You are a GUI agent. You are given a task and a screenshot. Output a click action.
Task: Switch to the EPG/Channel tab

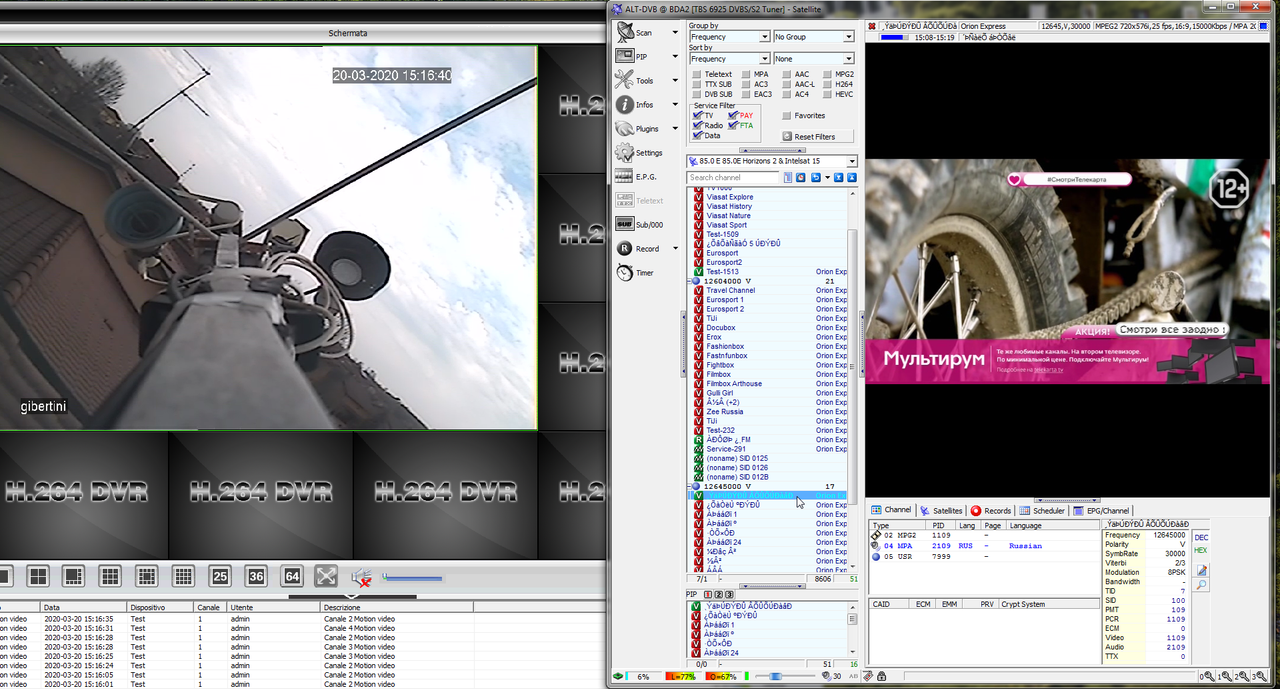pyautogui.click(x=1101, y=510)
